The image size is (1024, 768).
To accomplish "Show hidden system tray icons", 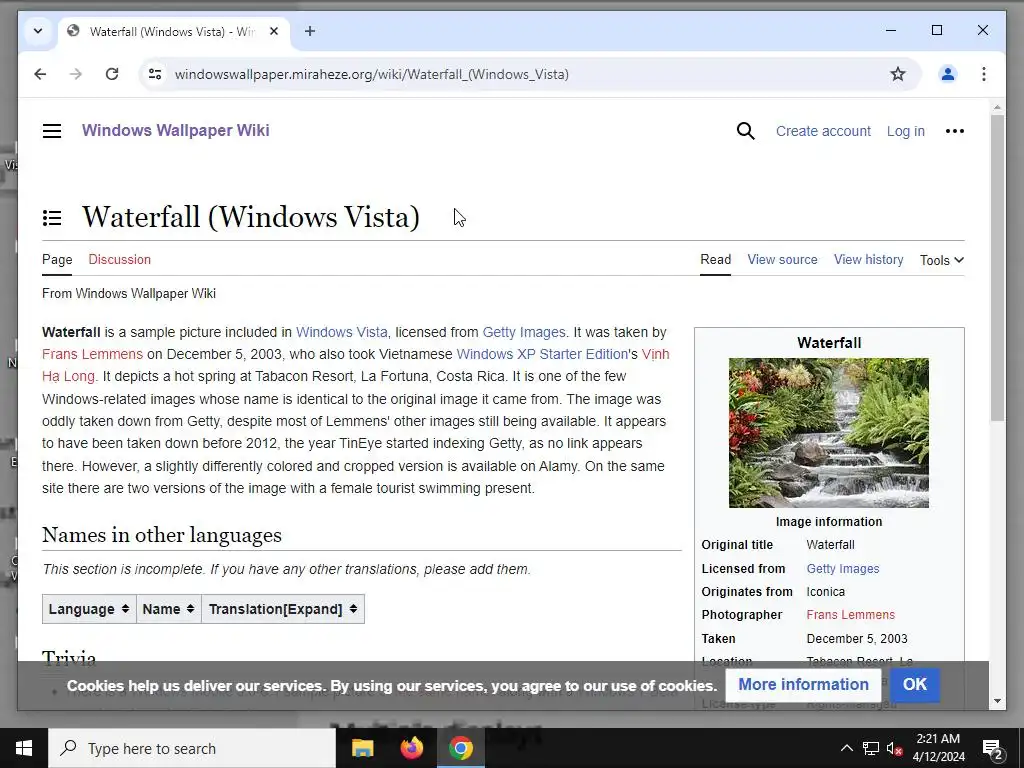I will click(846, 748).
